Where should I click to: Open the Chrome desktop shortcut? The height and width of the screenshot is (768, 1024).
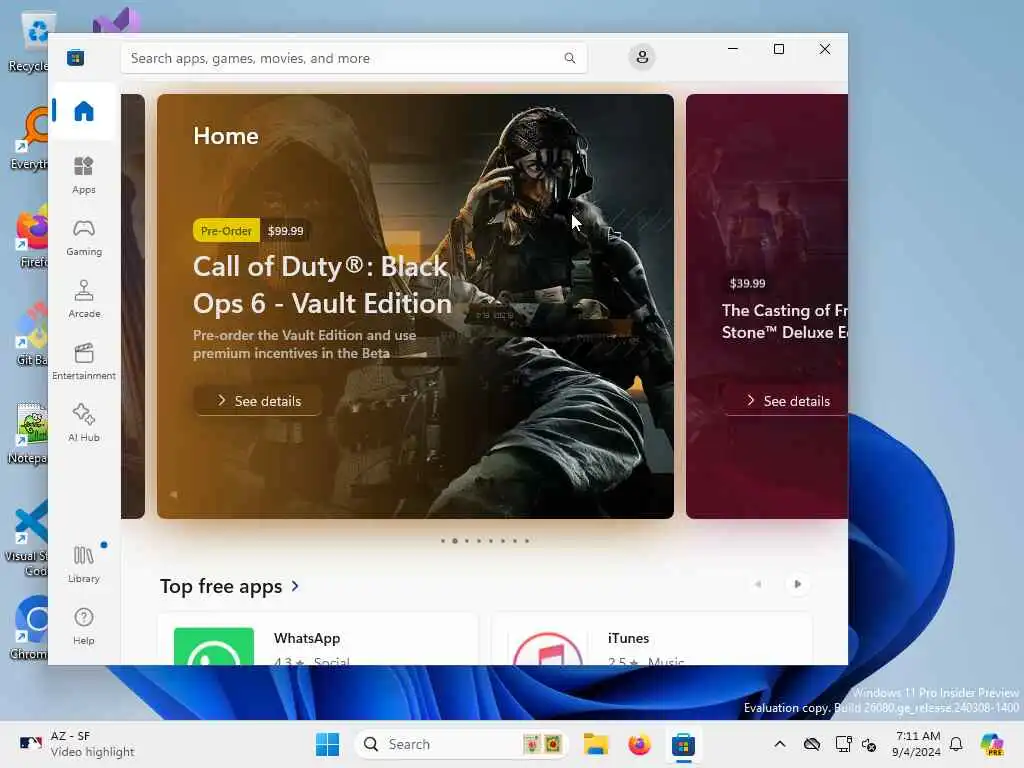point(30,628)
